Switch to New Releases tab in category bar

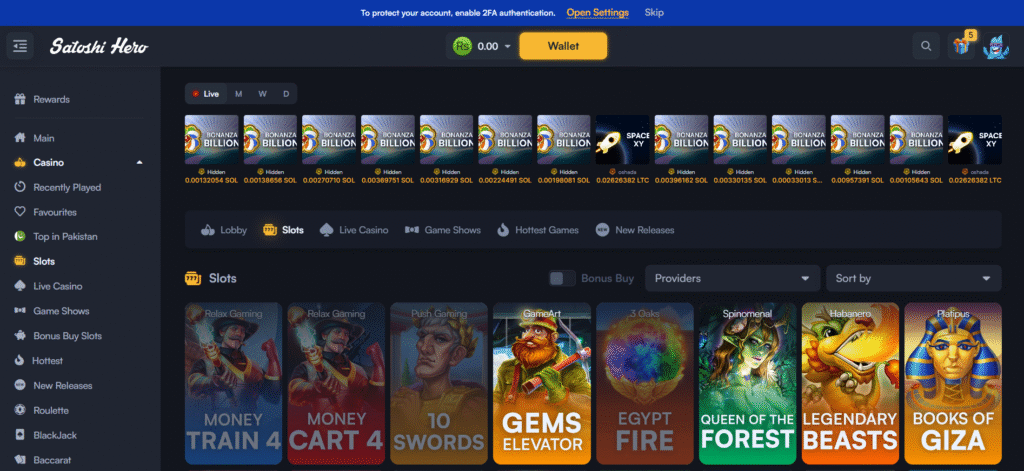pyautogui.click(x=635, y=230)
